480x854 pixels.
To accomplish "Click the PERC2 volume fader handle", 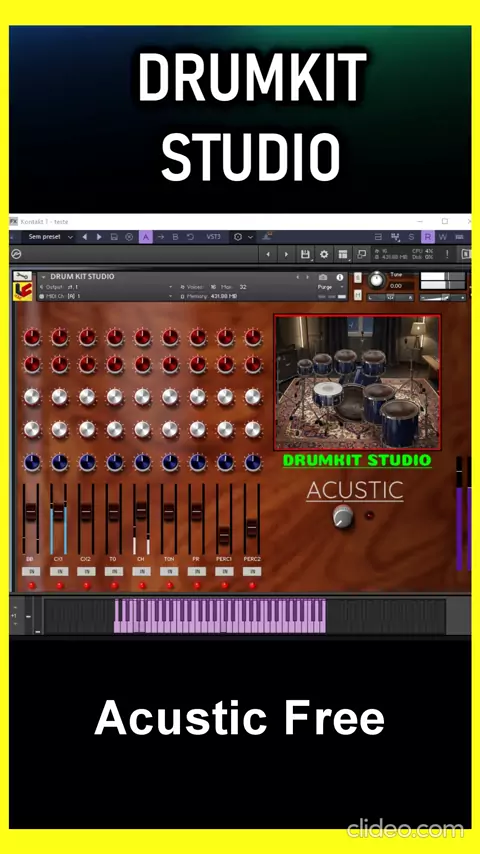I will [x=251, y=527].
